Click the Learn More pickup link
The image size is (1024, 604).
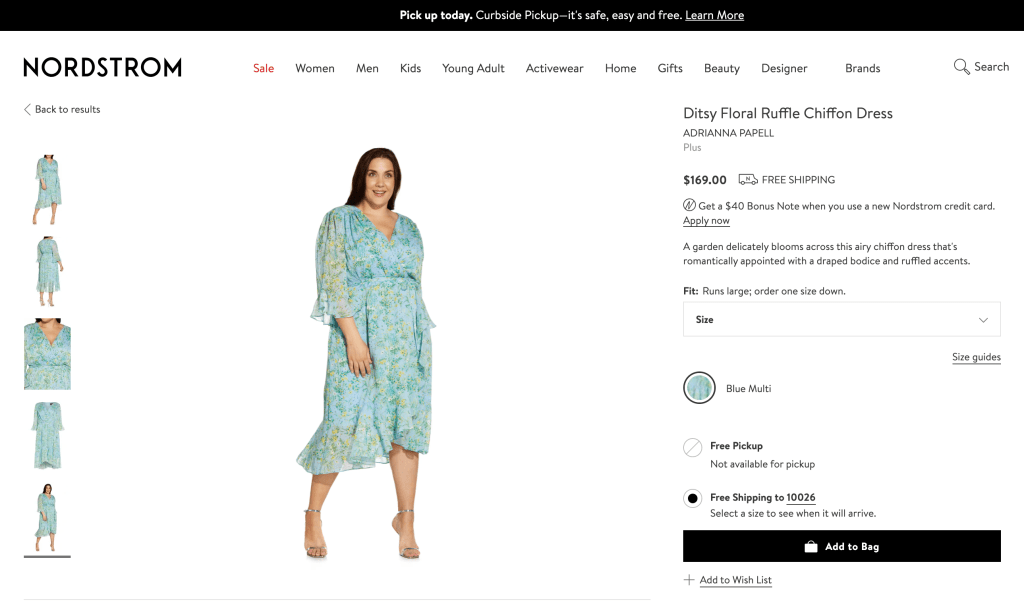pyautogui.click(x=714, y=15)
